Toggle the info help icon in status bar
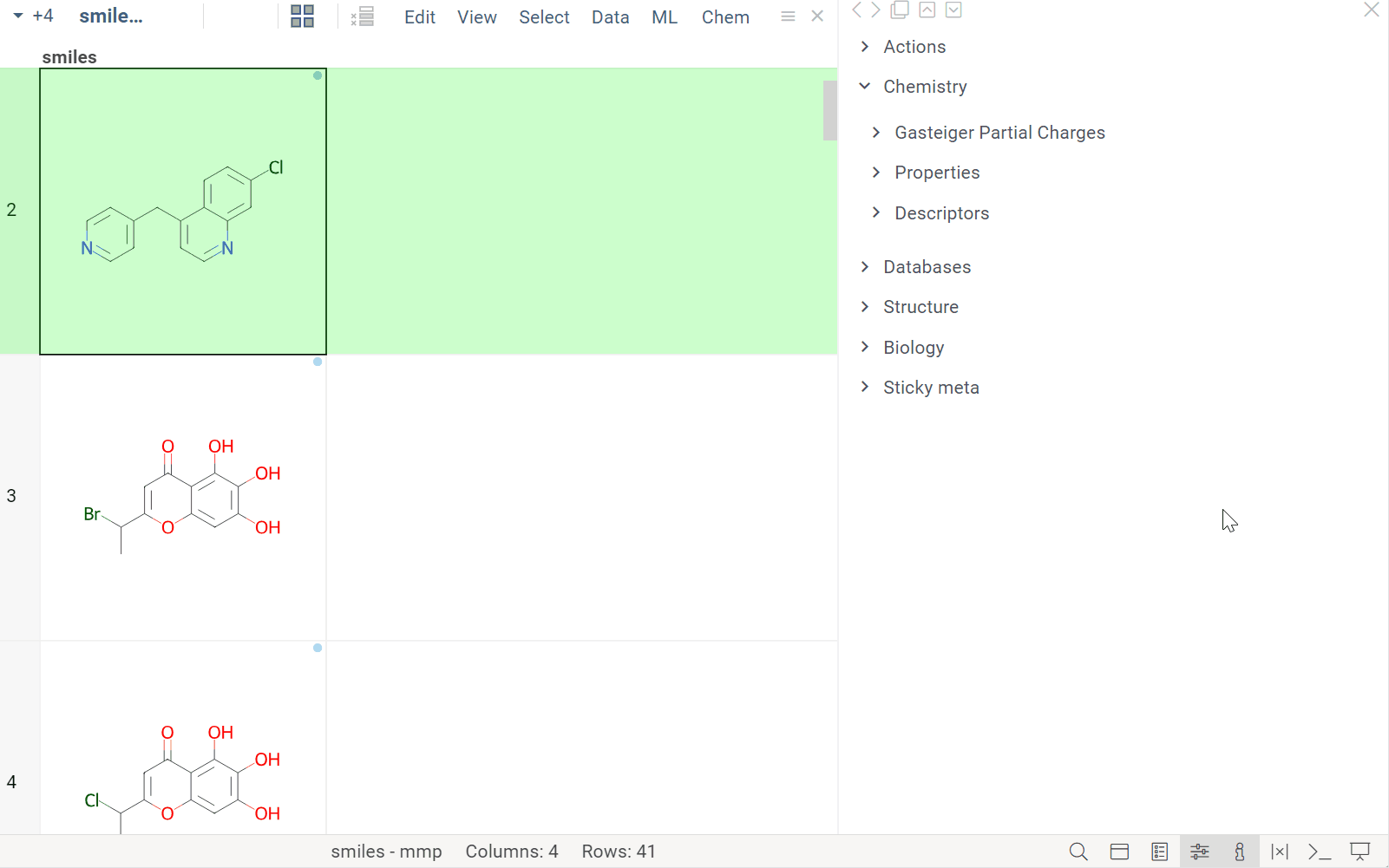The width and height of the screenshot is (1389, 868). (x=1240, y=852)
